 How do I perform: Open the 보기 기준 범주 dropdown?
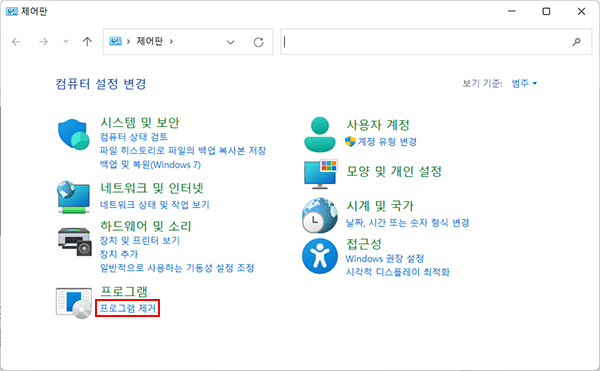click(525, 83)
